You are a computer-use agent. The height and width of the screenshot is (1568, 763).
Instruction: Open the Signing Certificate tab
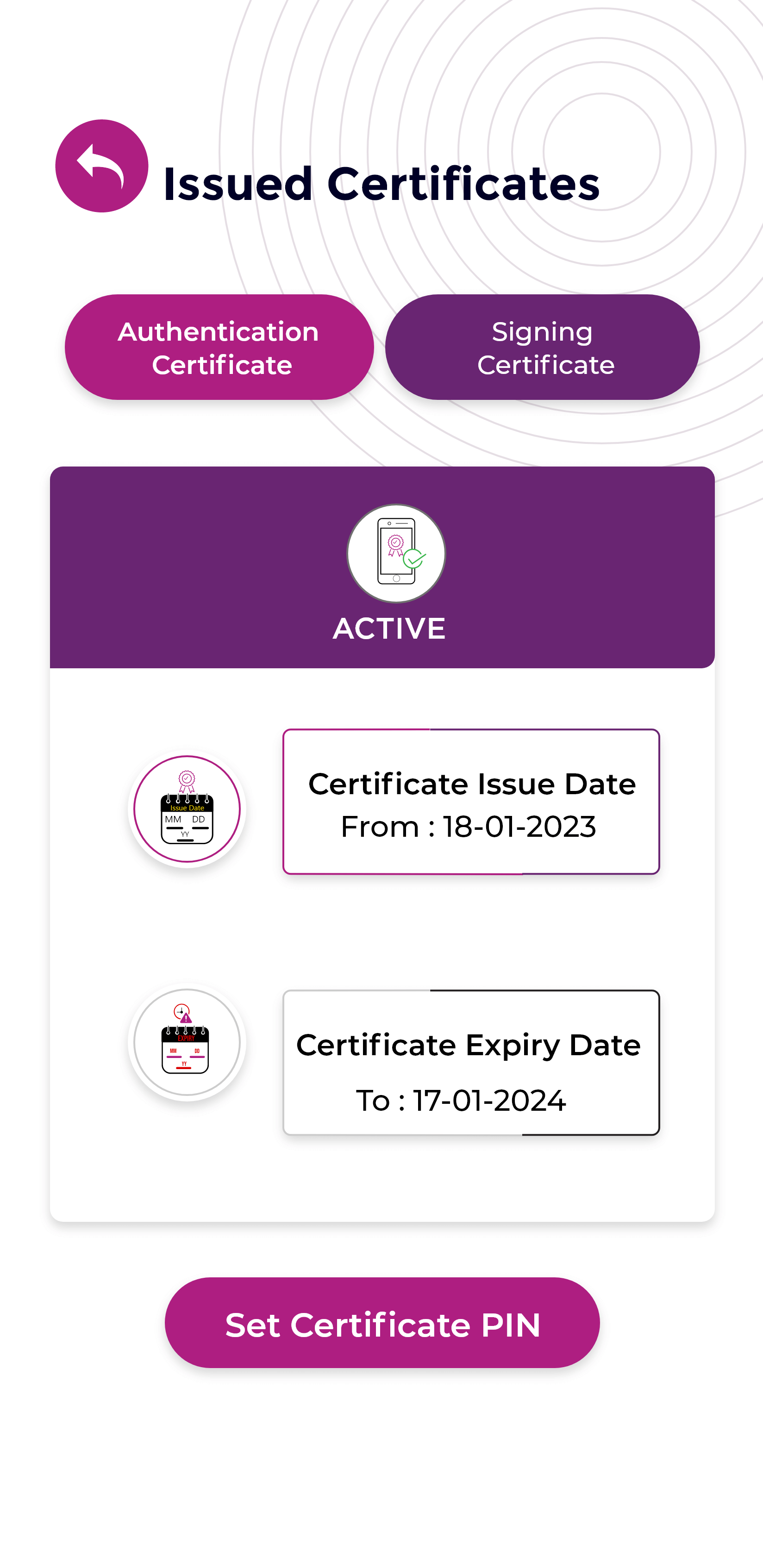tap(542, 348)
